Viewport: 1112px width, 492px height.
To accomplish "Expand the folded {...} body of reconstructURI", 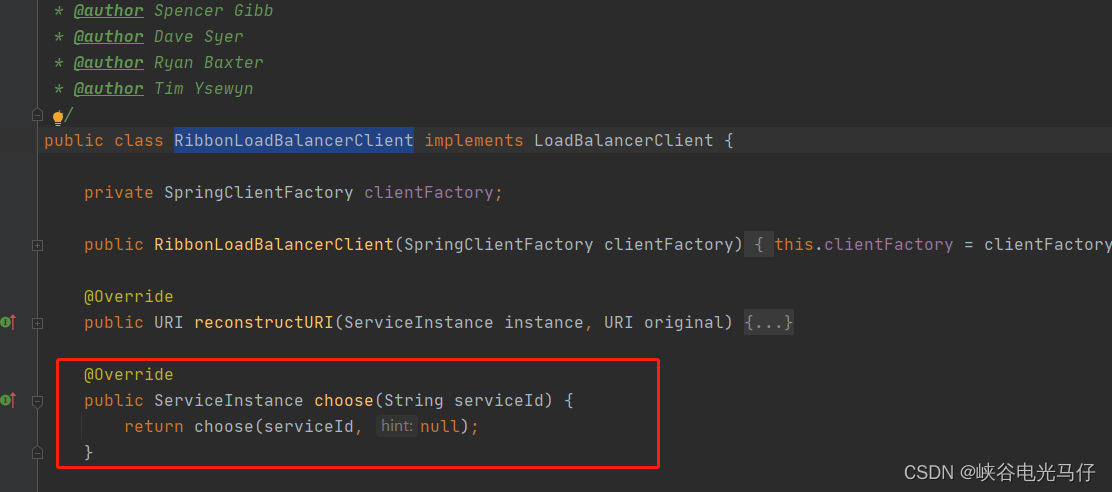I will (x=769, y=323).
